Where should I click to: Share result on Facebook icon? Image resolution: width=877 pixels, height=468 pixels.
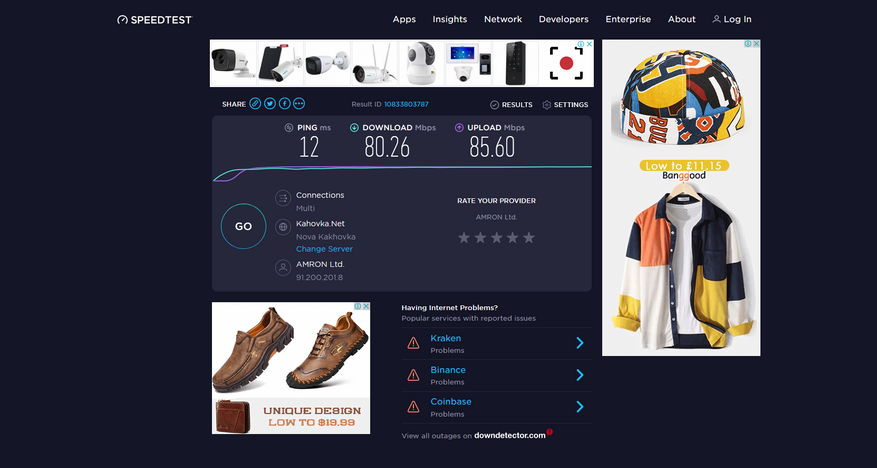pyautogui.click(x=284, y=104)
